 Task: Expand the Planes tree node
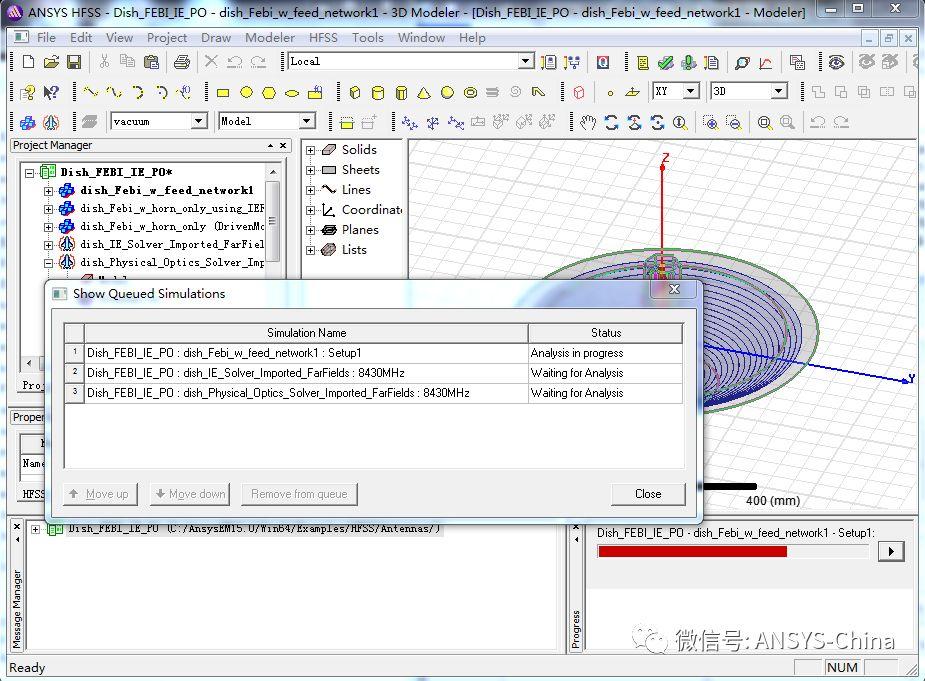pos(310,231)
